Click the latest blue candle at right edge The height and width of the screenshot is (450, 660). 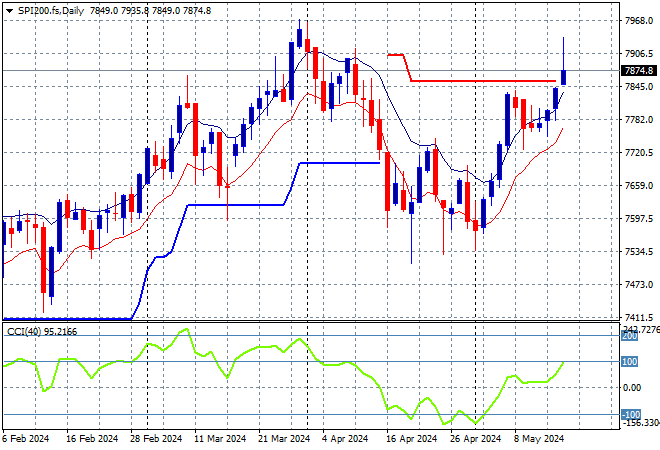click(x=564, y=76)
